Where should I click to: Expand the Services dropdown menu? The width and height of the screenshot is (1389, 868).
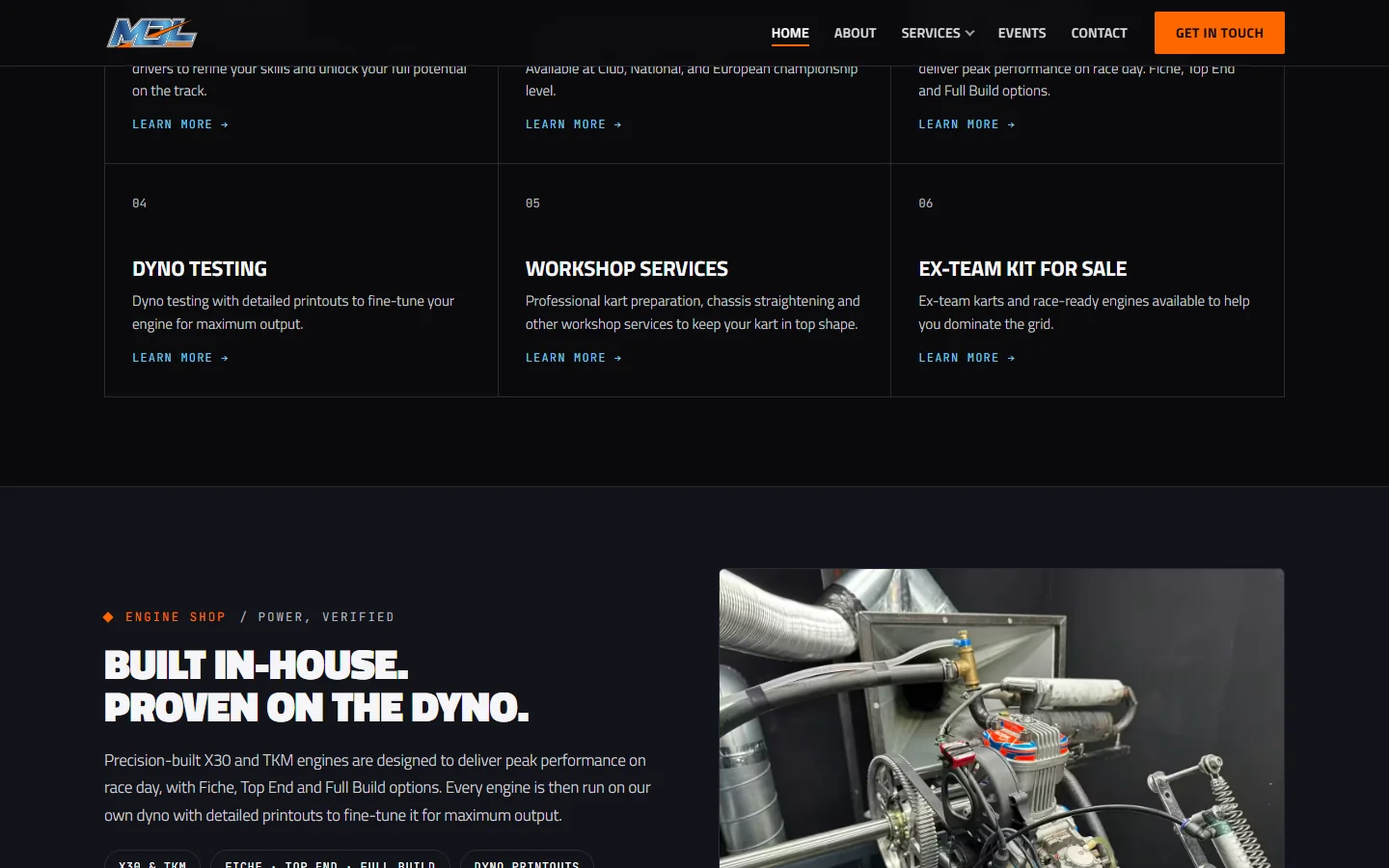[938, 33]
